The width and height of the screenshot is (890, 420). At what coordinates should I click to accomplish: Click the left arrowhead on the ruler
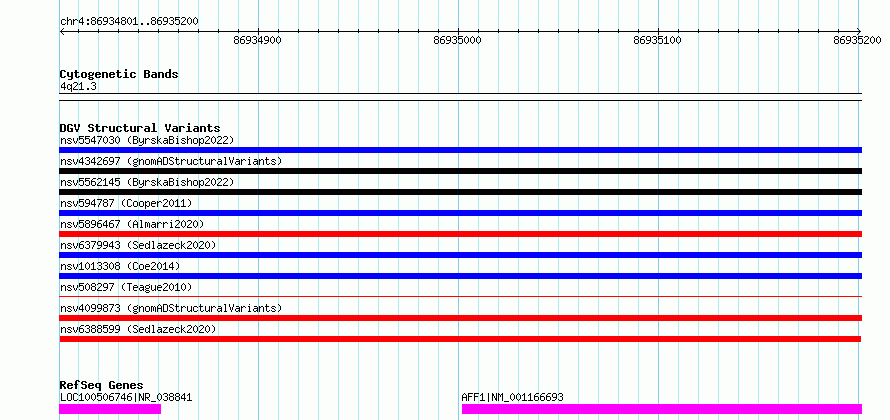62,32
